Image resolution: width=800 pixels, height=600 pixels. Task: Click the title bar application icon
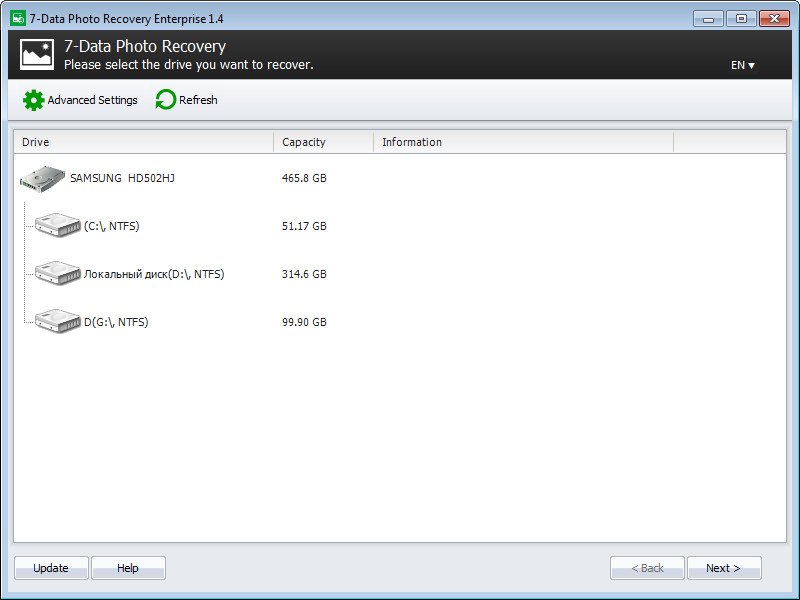coord(18,18)
